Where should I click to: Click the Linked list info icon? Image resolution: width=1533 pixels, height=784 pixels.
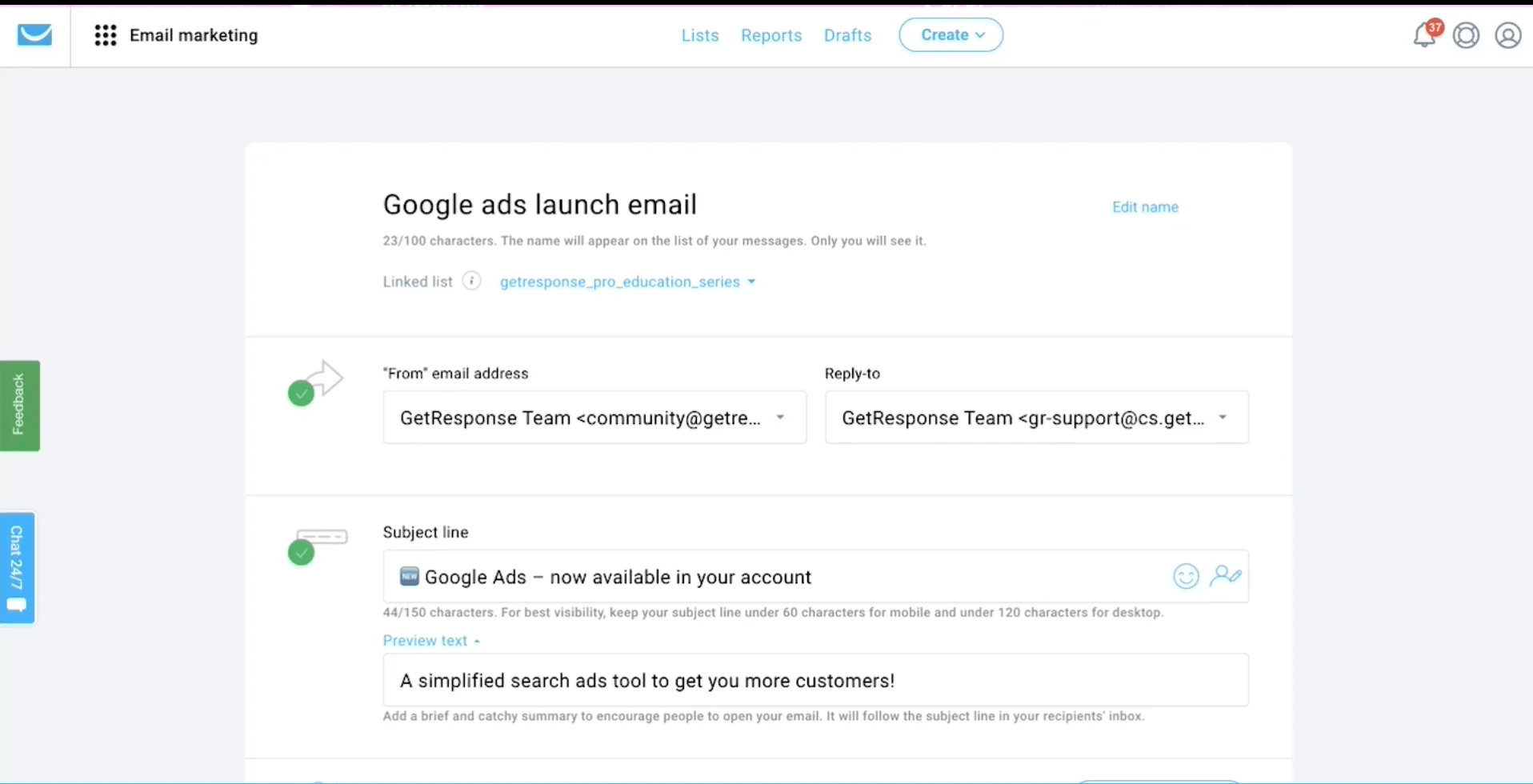[472, 282]
